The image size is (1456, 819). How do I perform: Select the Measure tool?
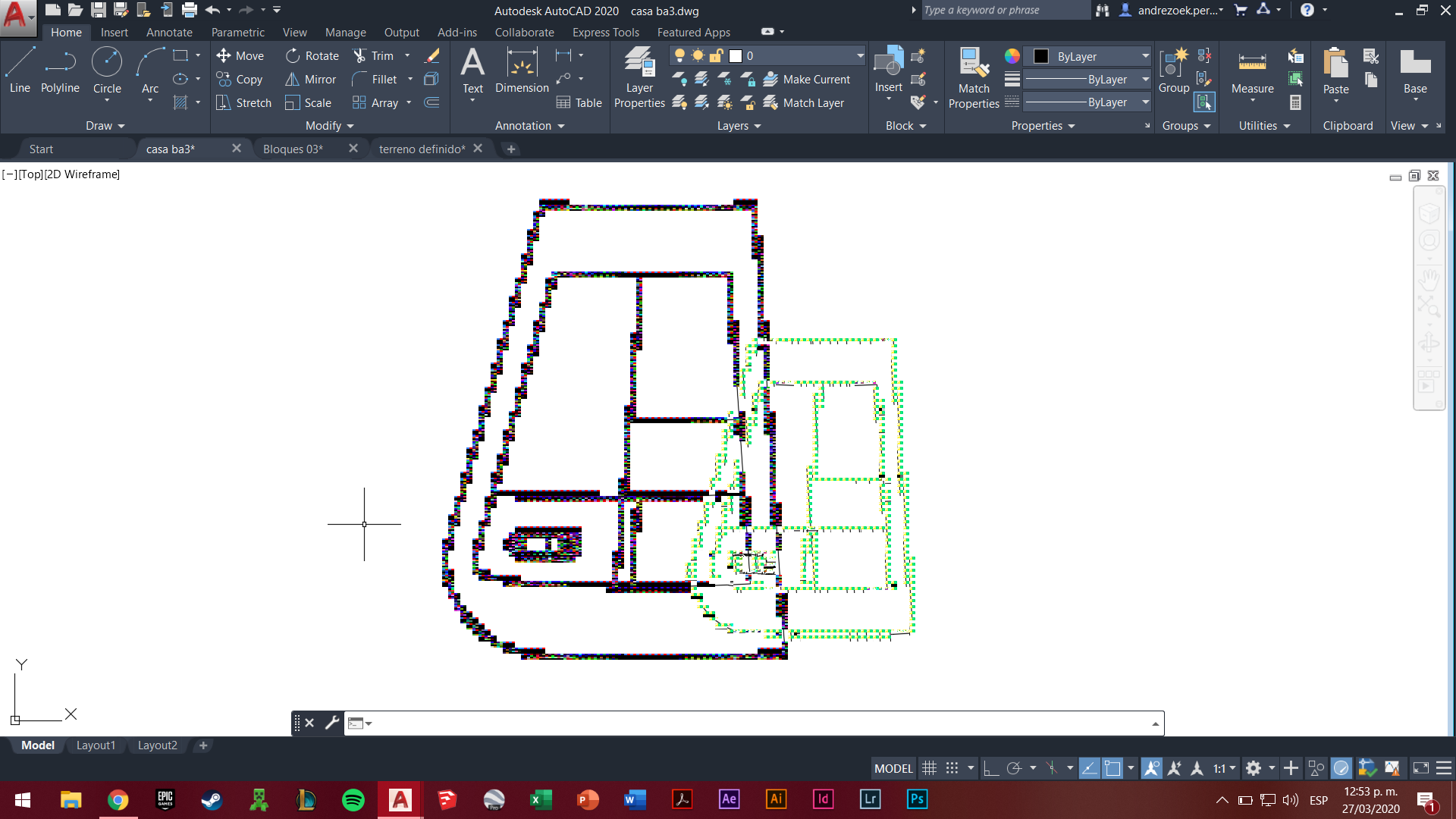point(1251,72)
